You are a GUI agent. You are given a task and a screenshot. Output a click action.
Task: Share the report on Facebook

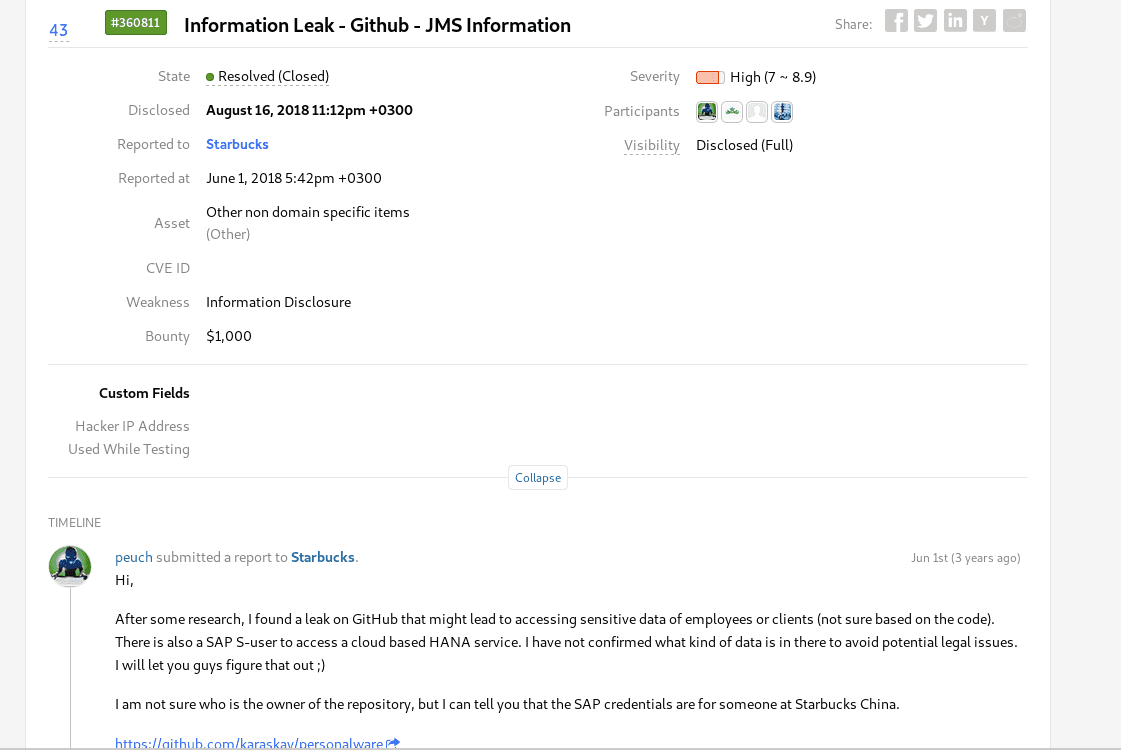tap(895, 20)
